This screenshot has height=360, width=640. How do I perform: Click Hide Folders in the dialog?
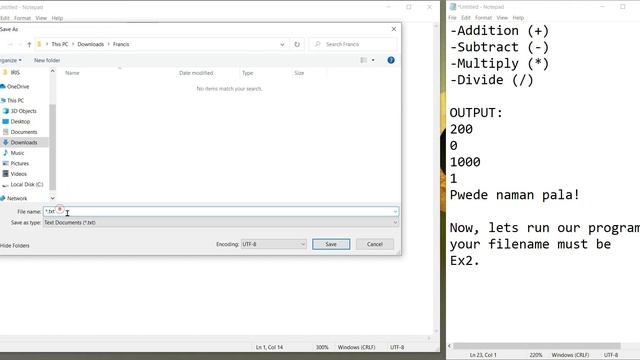[x=15, y=246]
